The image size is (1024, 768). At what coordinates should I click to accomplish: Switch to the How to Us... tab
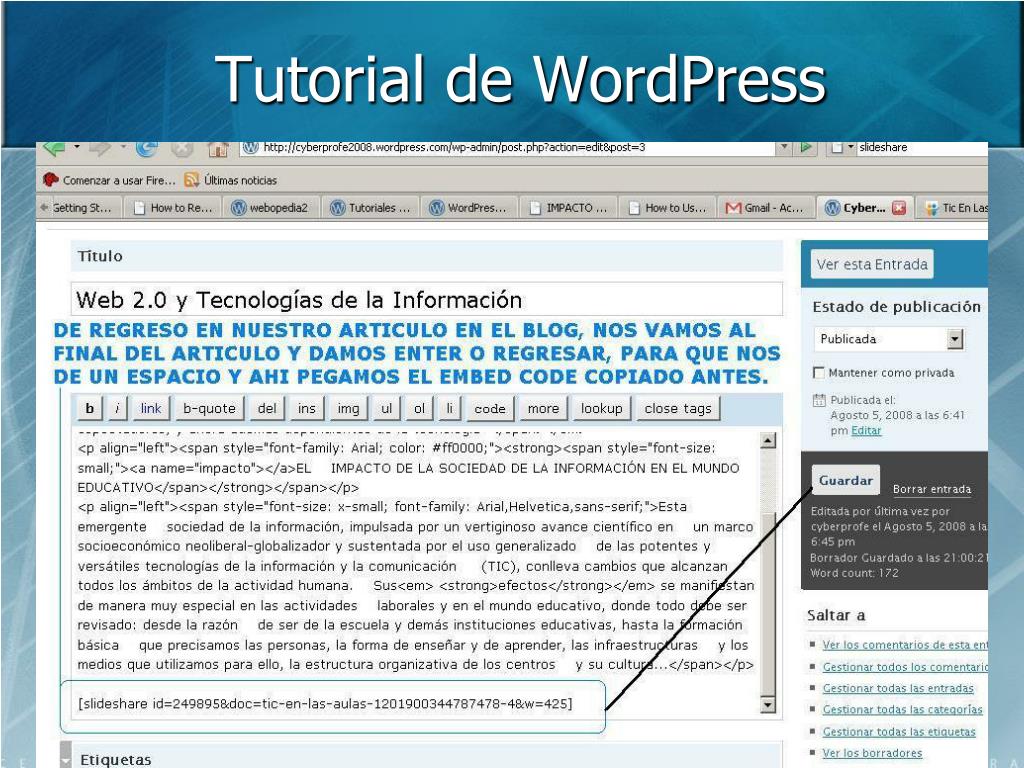point(667,208)
